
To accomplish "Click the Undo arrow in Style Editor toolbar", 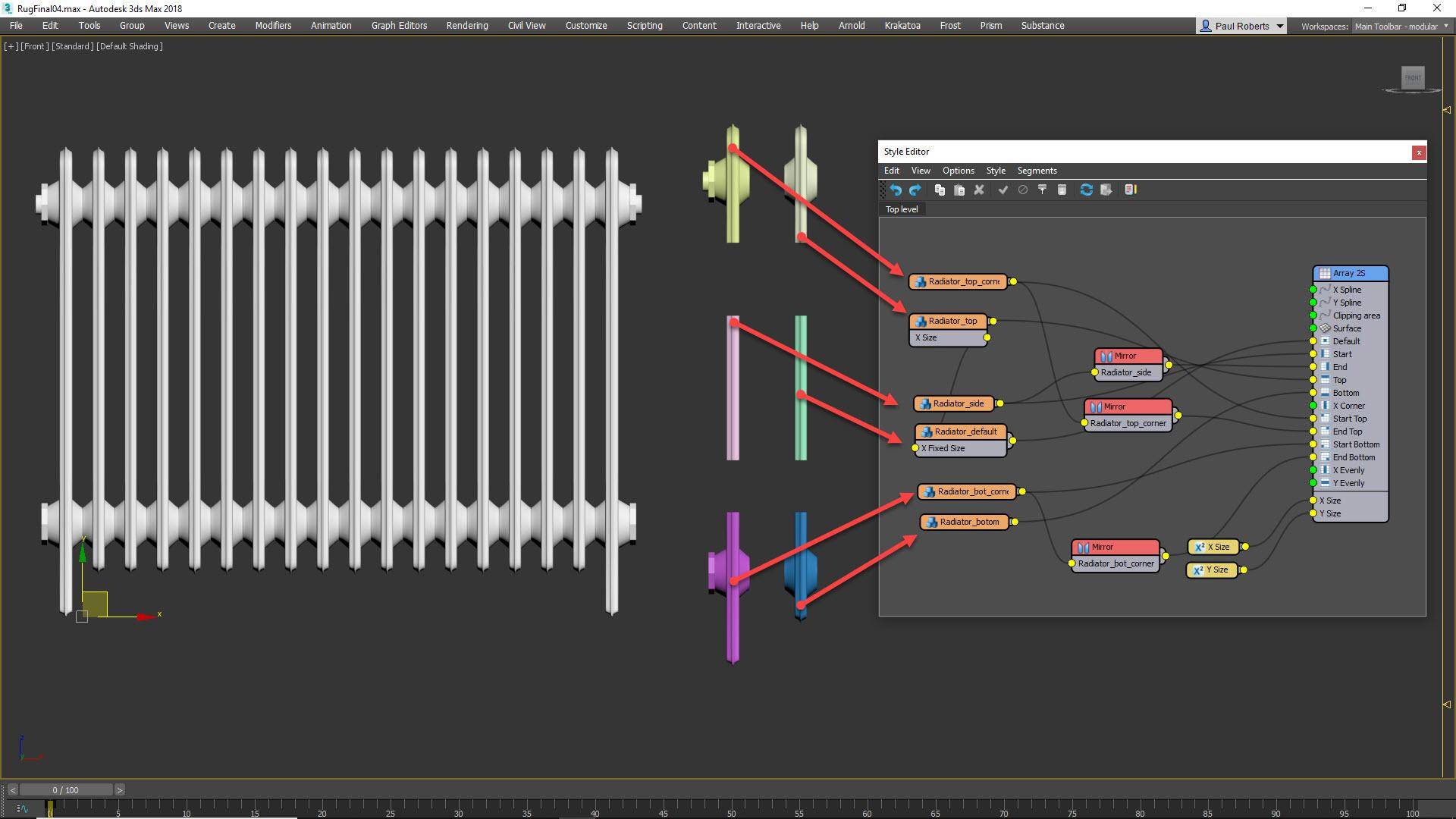I will tap(896, 190).
